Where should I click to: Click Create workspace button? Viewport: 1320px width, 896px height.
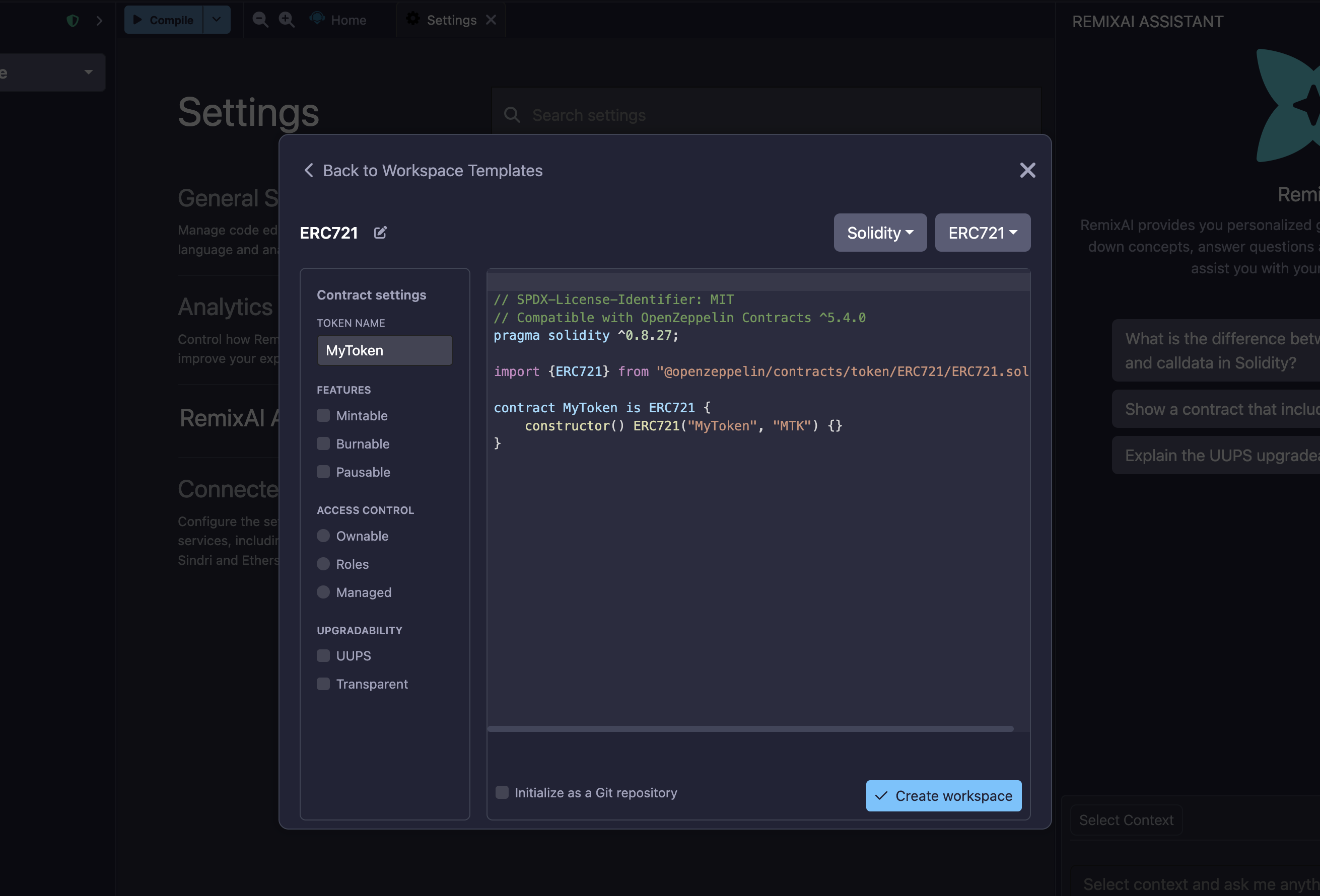point(943,796)
